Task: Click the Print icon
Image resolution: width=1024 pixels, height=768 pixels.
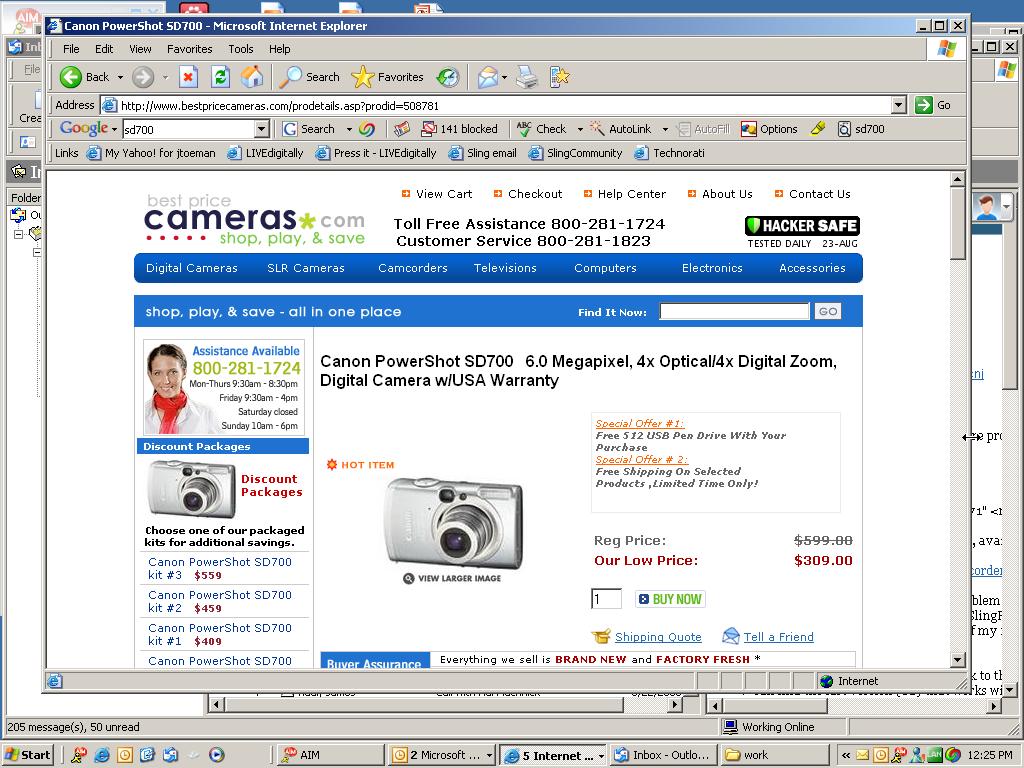Action: [x=527, y=77]
